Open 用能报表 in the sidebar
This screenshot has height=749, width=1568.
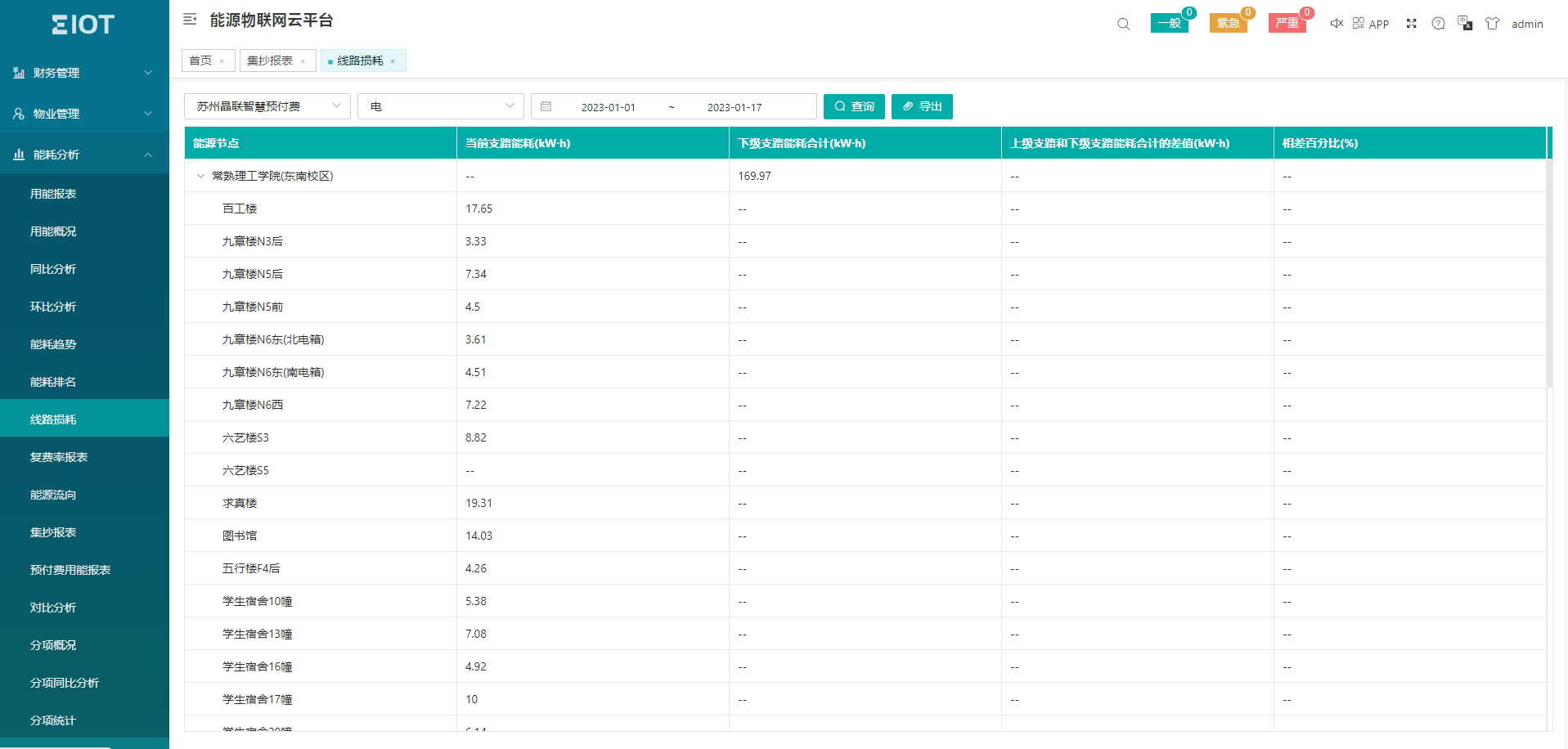[85, 194]
